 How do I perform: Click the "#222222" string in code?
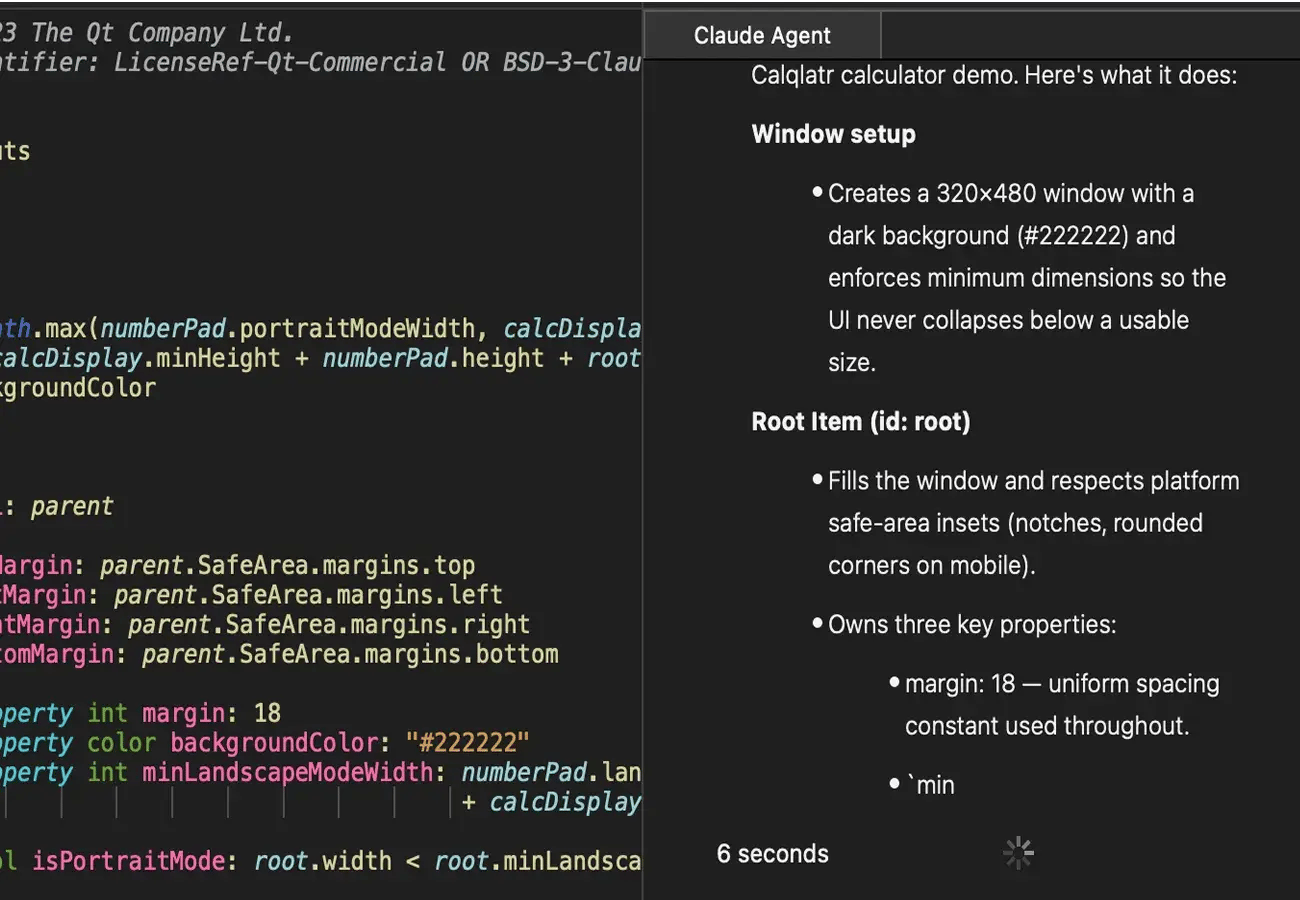pyautogui.click(x=467, y=743)
